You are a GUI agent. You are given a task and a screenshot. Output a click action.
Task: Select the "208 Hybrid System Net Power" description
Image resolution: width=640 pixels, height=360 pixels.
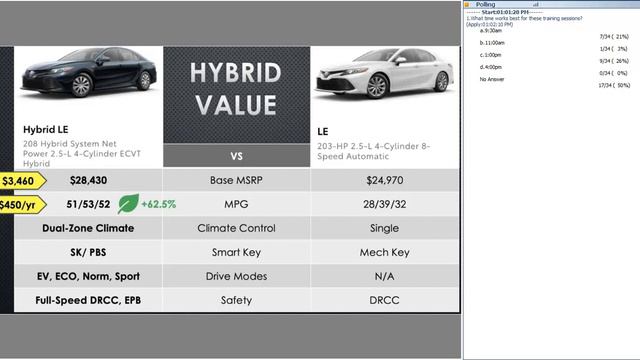(82, 153)
